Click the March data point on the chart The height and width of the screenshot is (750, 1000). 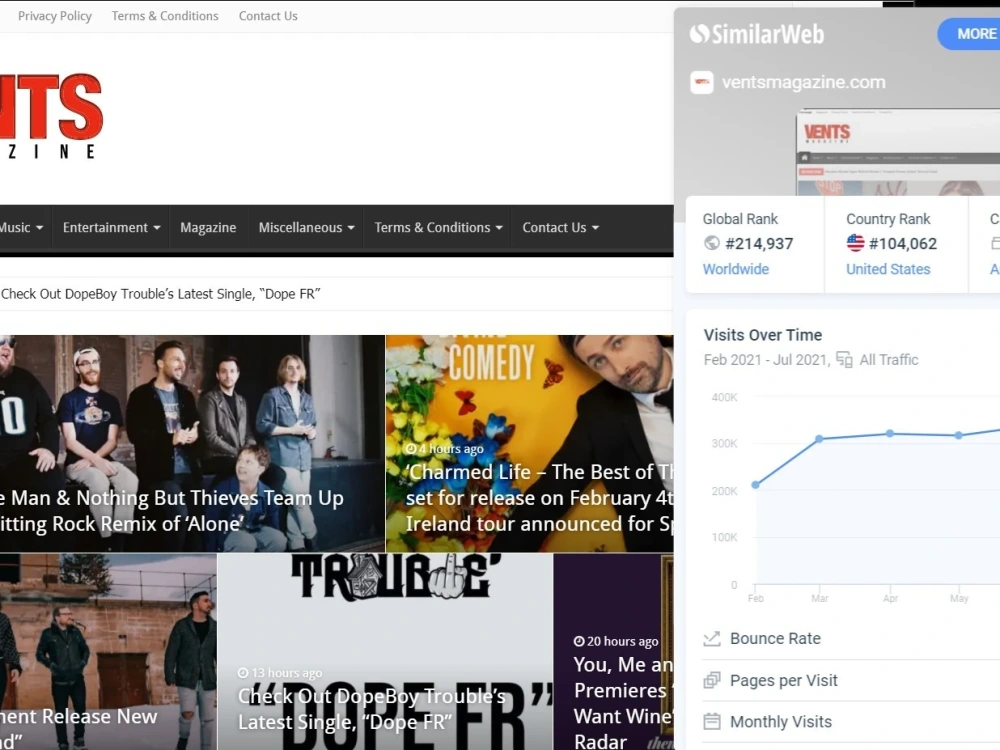click(820, 439)
